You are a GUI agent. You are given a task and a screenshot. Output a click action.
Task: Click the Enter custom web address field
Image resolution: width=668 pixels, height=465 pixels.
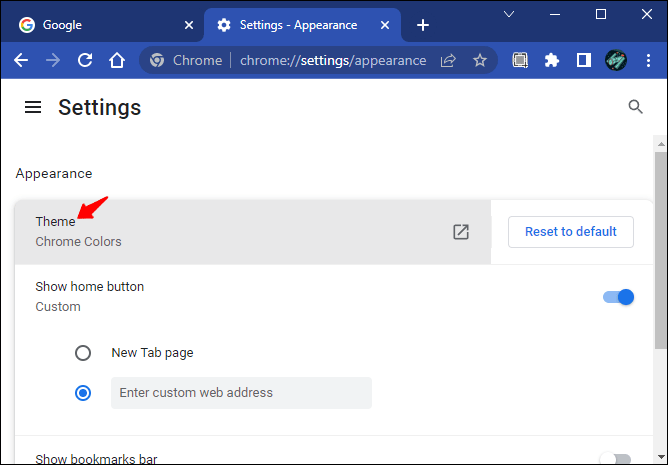pos(241,393)
